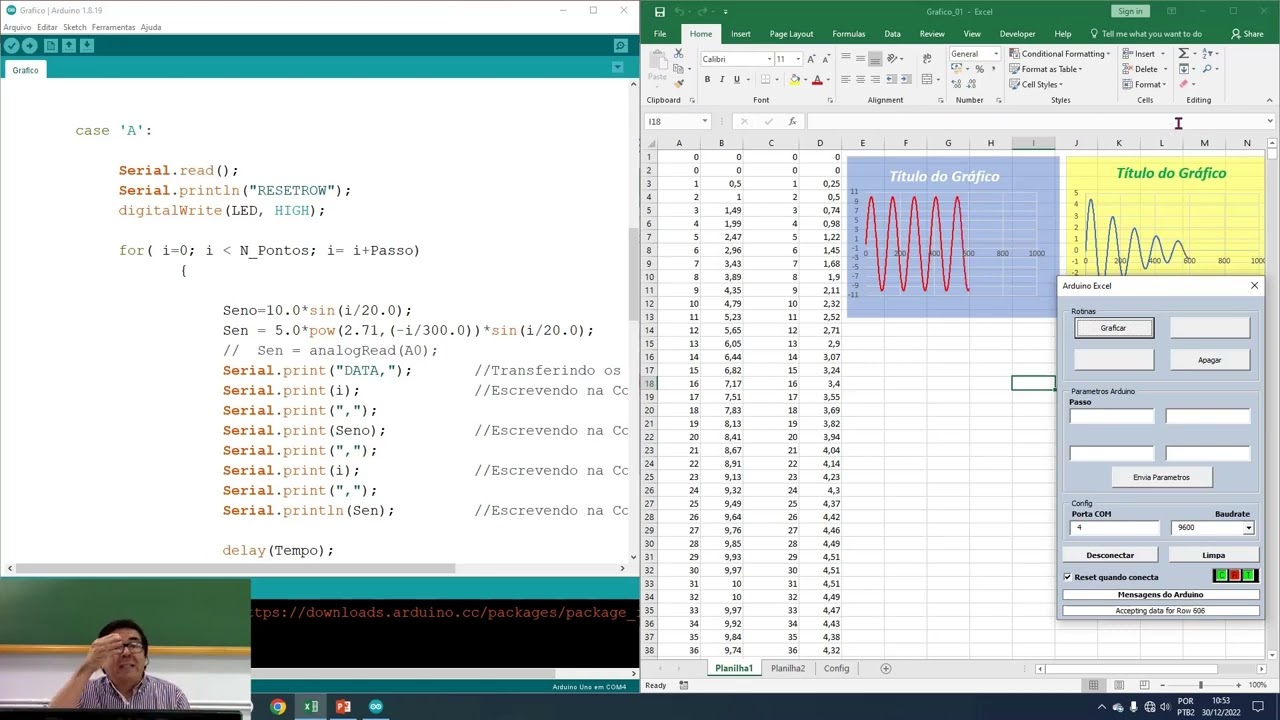The width and height of the screenshot is (1280, 720).
Task: Create a new Arduino sketch
Action: click(50, 46)
